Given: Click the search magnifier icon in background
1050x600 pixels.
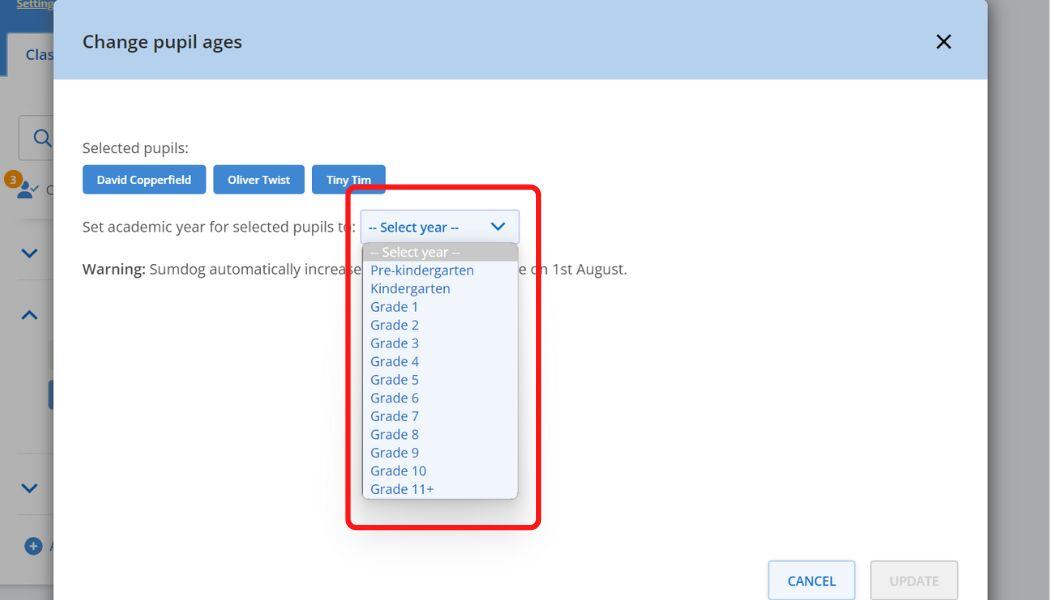Looking at the screenshot, I should tap(42, 138).
